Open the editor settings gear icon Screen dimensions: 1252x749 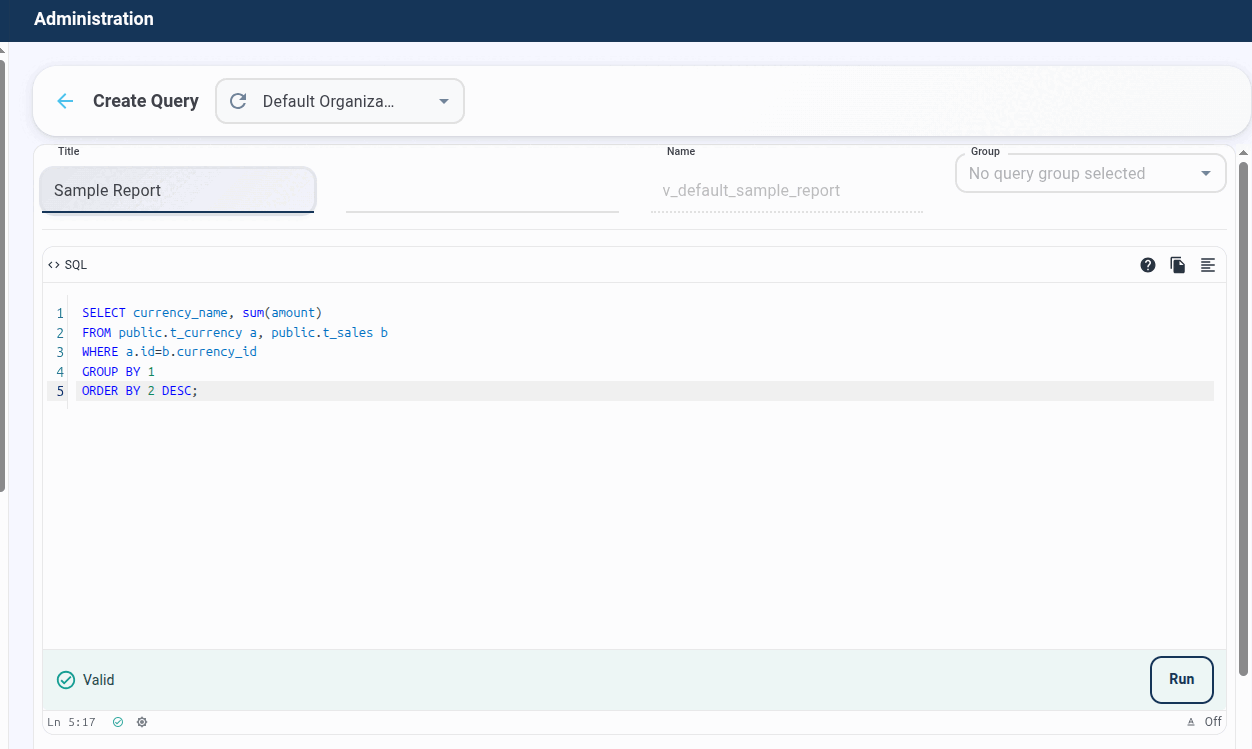coord(142,722)
